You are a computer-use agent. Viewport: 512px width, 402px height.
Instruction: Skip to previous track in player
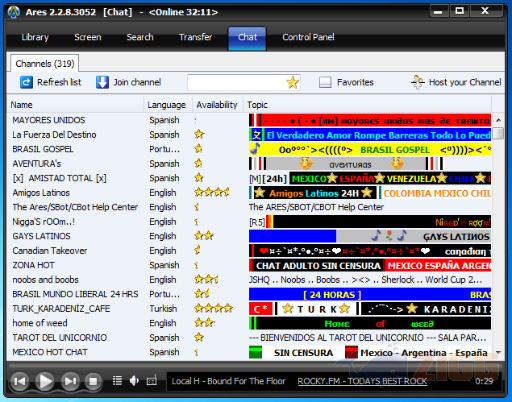click(x=20, y=381)
